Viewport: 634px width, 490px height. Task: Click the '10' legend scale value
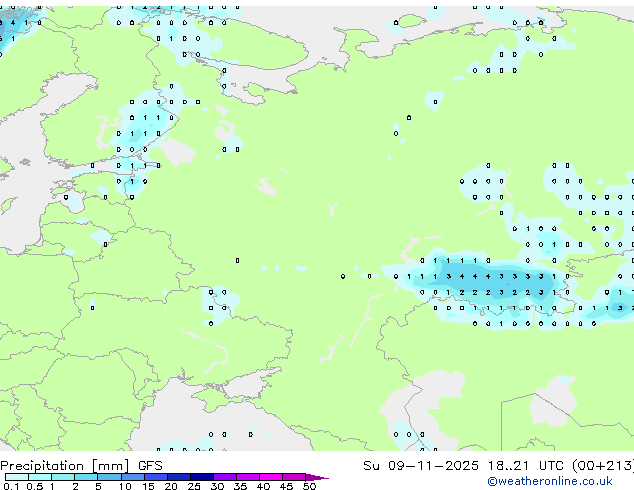(x=125, y=486)
